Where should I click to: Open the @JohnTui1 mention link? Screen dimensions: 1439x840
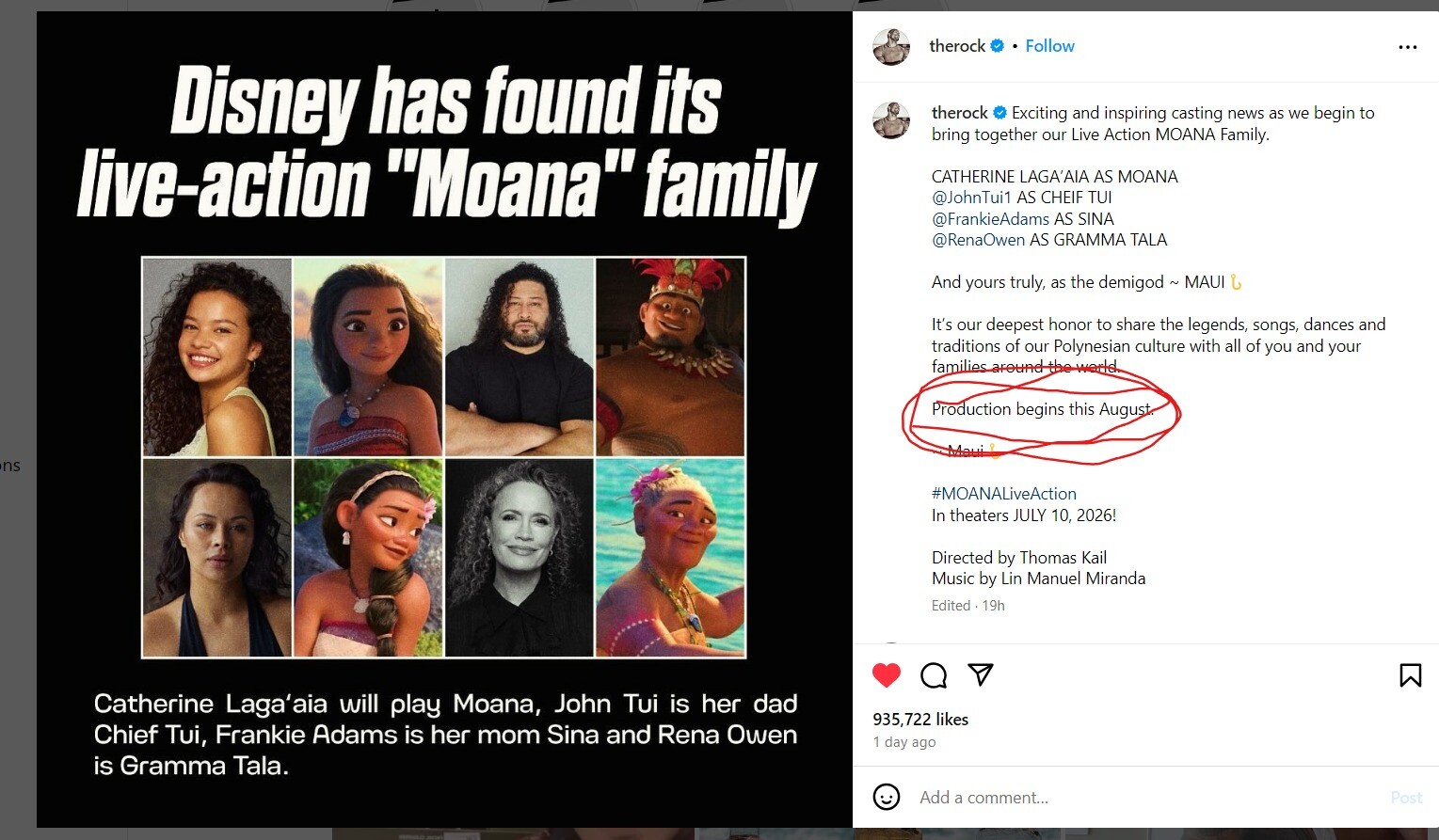tap(971, 198)
